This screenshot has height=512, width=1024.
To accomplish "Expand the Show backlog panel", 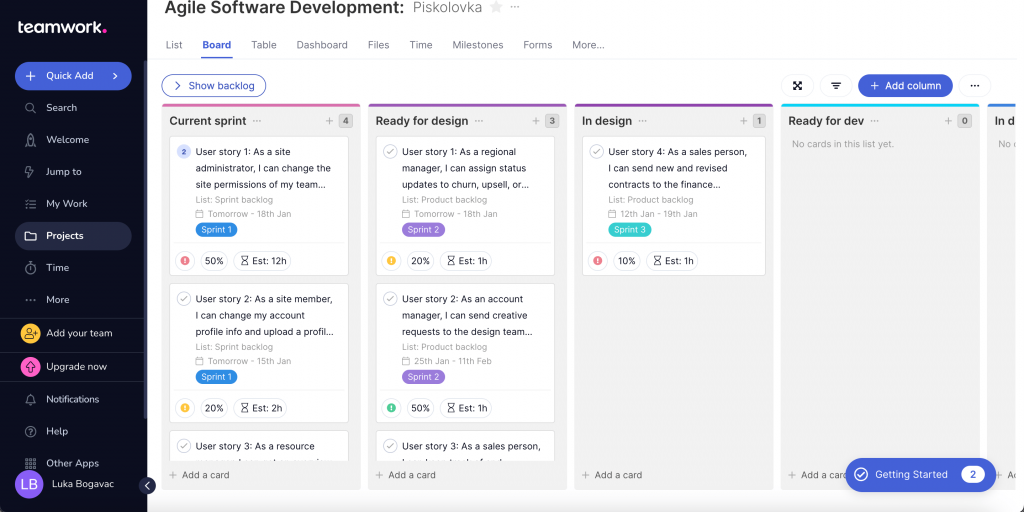I will coord(214,86).
